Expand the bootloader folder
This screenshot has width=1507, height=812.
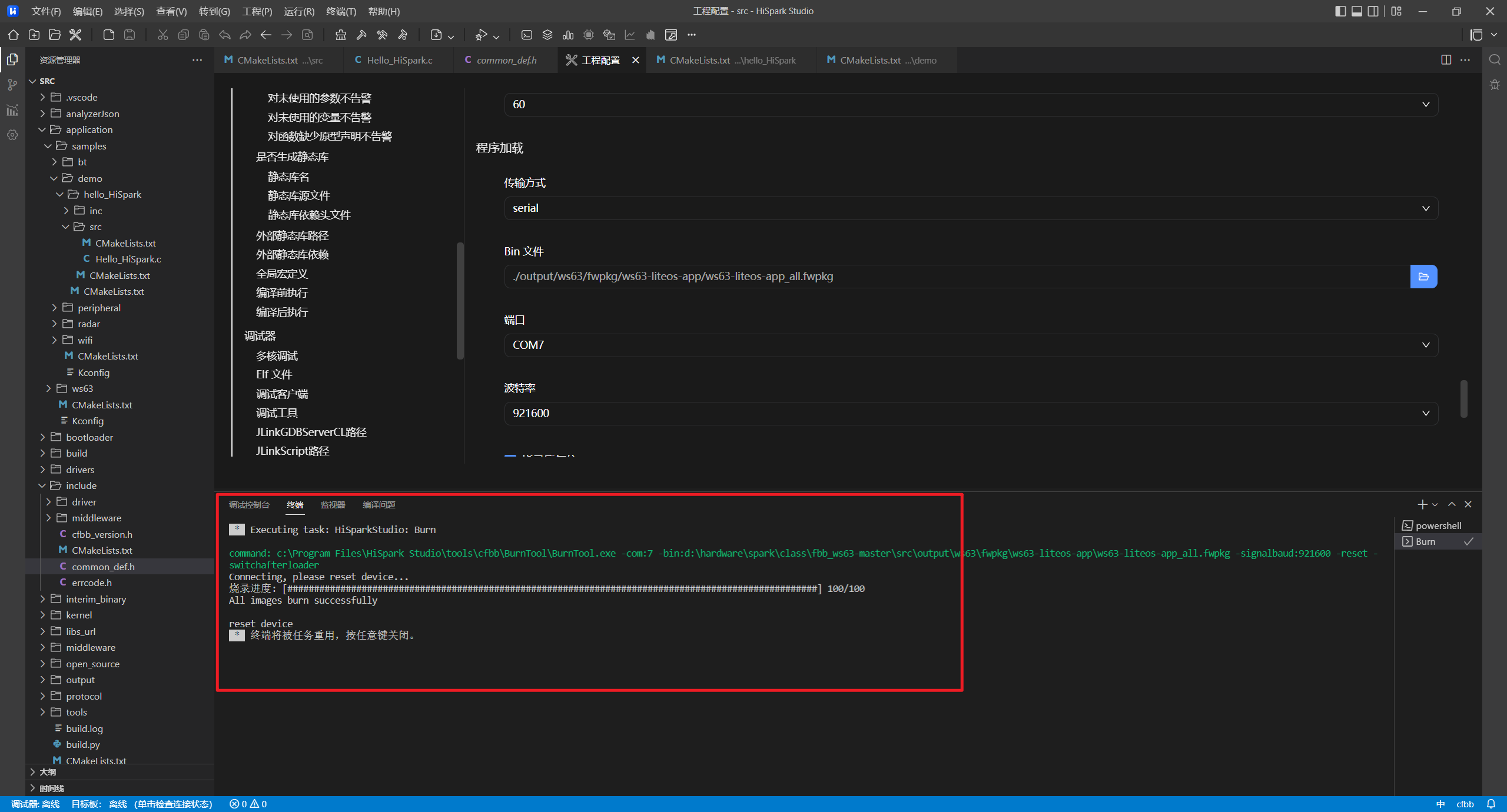click(x=89, y=437)
